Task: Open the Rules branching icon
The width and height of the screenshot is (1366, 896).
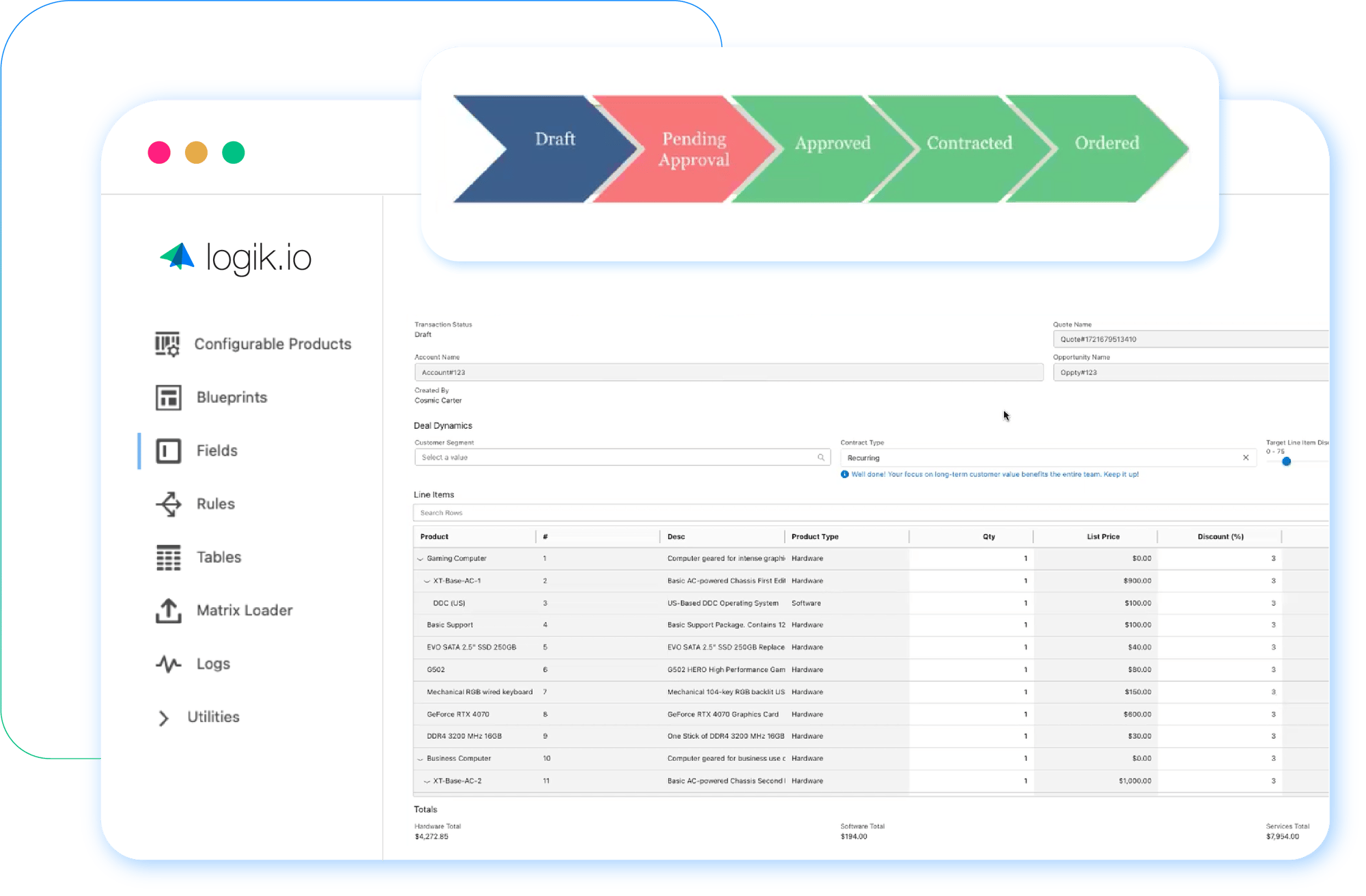Action: [x=168, y=504]
